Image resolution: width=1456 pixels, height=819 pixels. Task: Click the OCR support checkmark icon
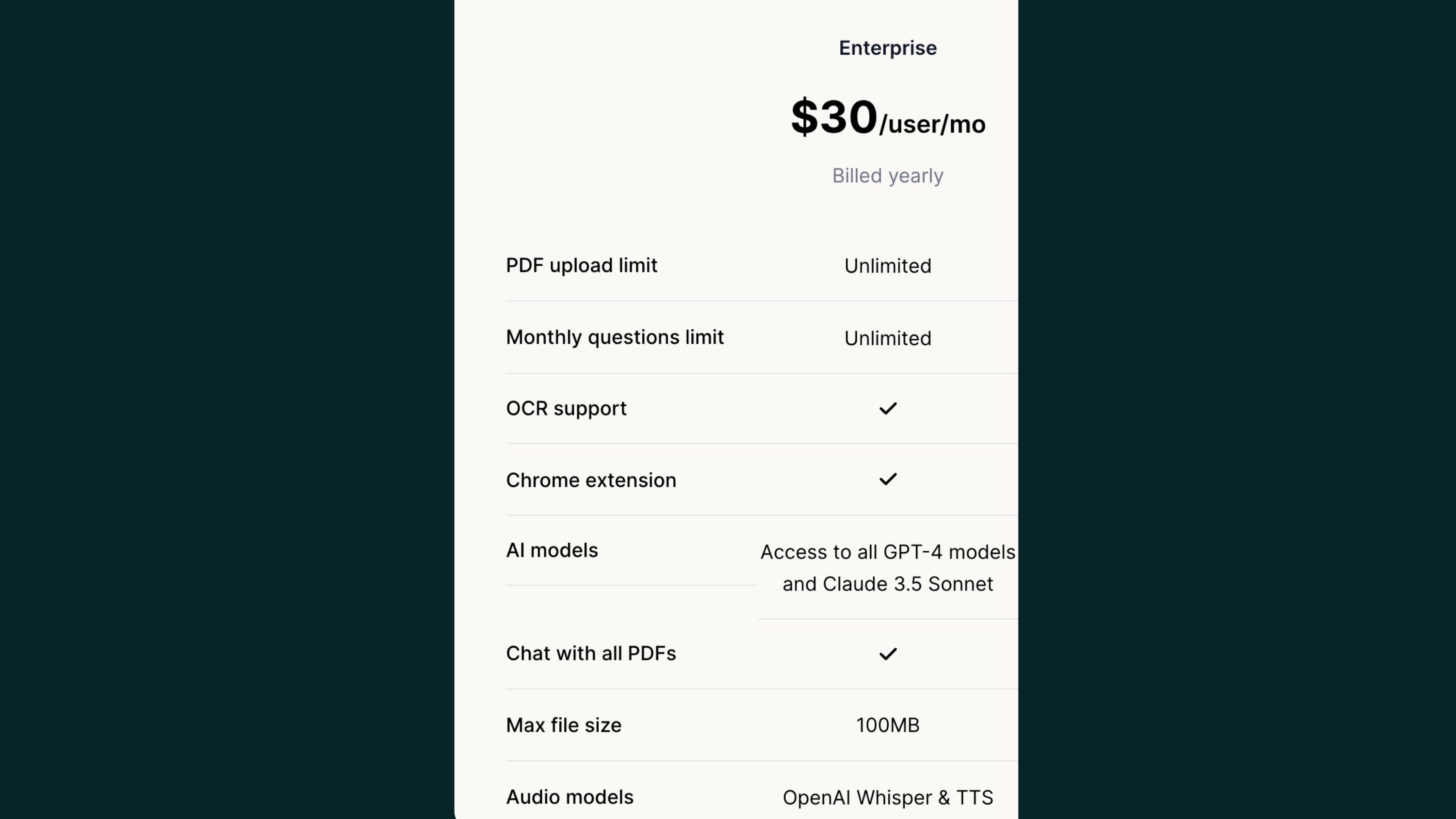pos(888,408)
